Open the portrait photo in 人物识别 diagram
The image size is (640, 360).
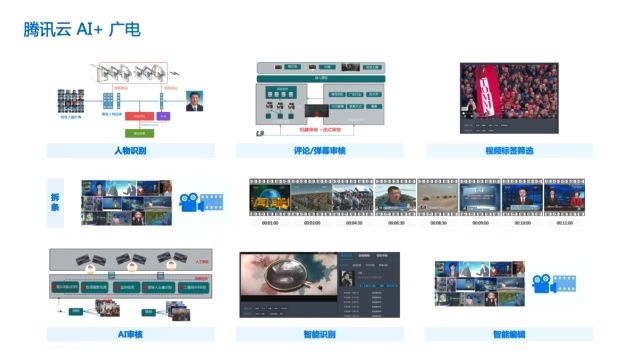pos(194,101)
